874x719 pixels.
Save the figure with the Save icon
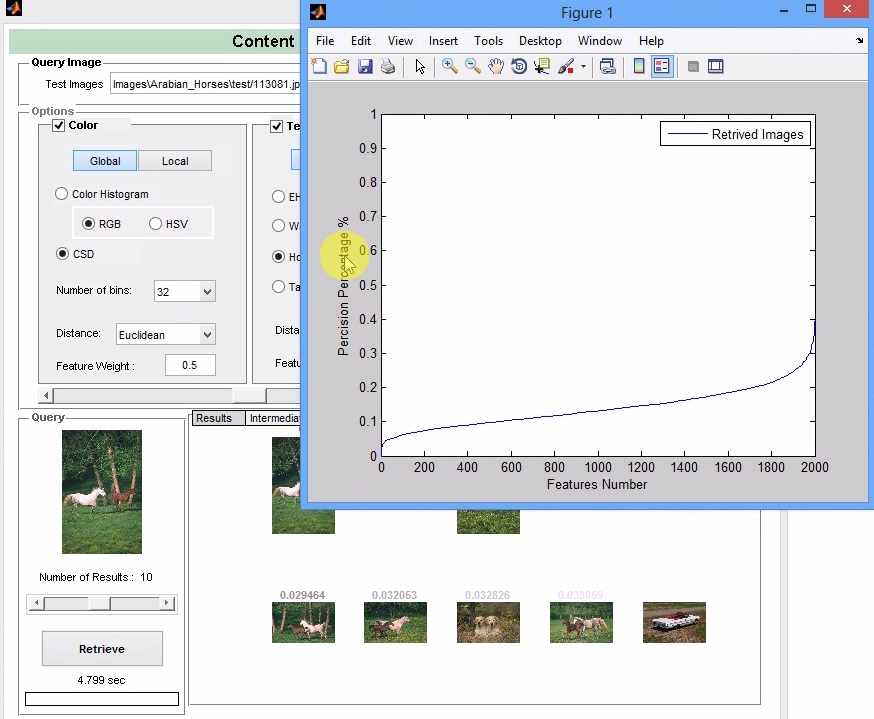[365, 66]
